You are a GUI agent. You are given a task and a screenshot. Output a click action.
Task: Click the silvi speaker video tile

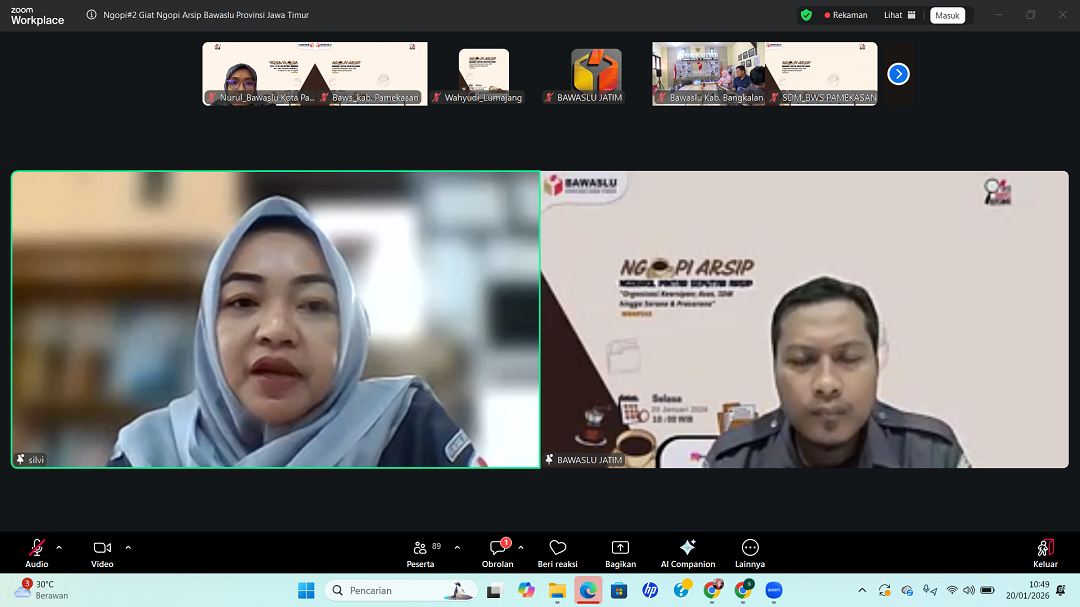point(276,320)
